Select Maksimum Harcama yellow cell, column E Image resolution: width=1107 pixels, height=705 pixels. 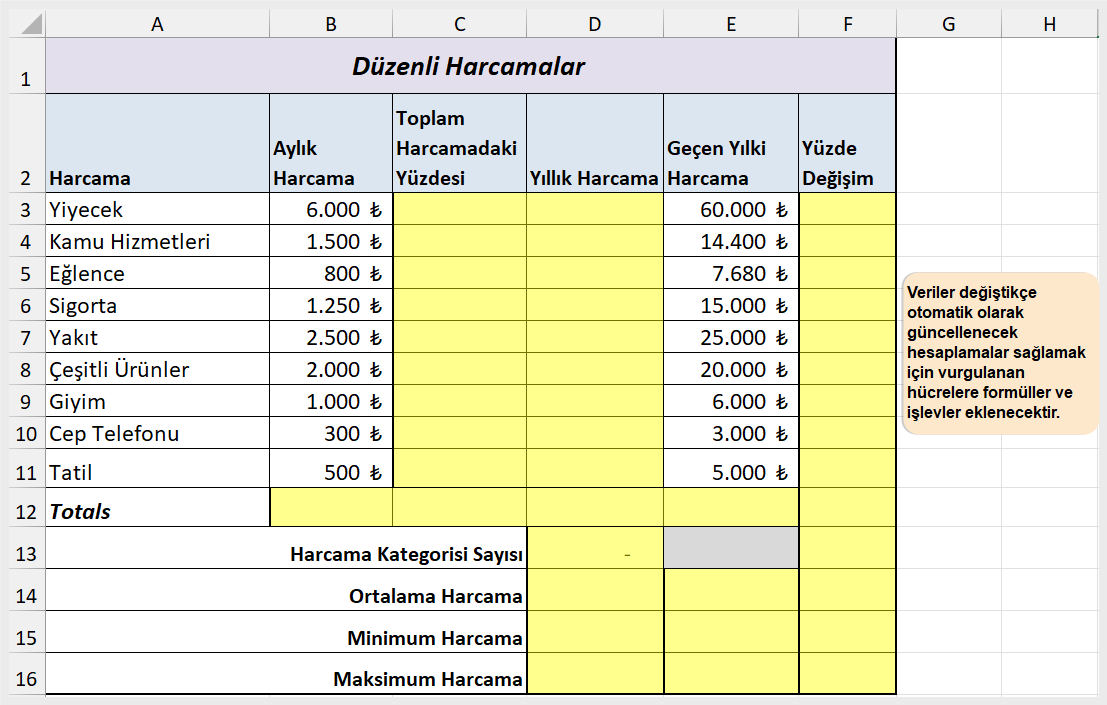click(x=731, y=673)
